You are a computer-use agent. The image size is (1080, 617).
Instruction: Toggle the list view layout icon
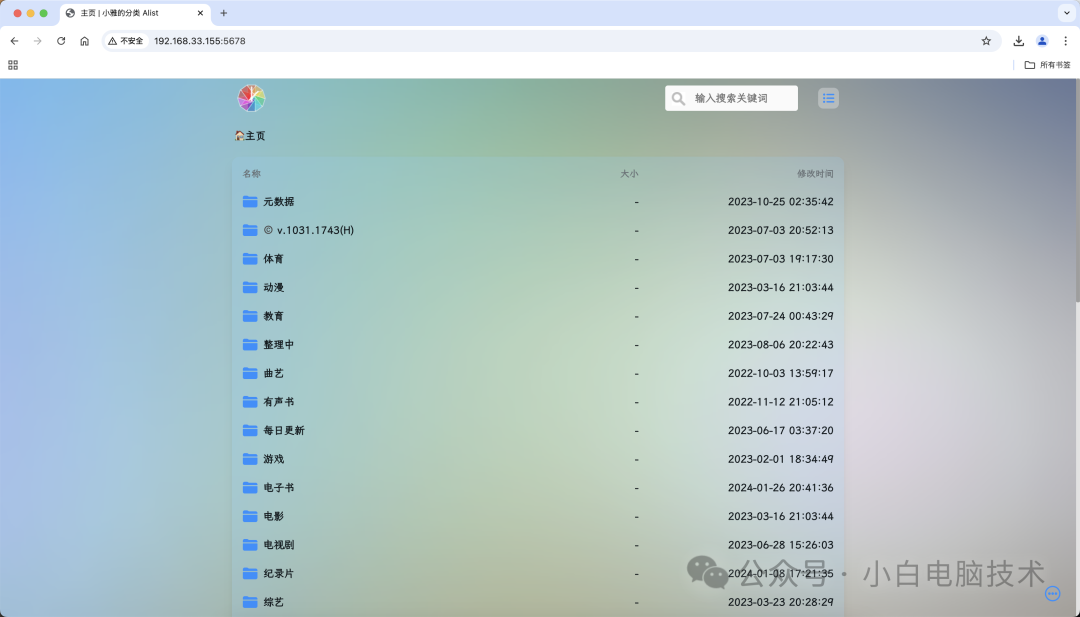(x=828, y=98)
